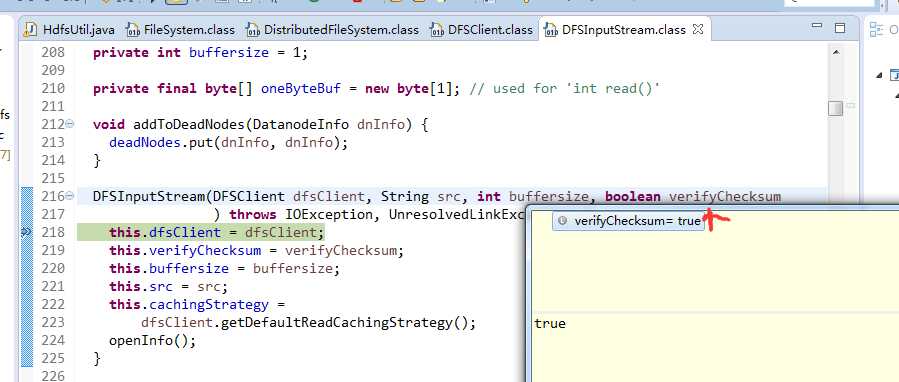Click line number 208
899x382 pixels.
53,53
